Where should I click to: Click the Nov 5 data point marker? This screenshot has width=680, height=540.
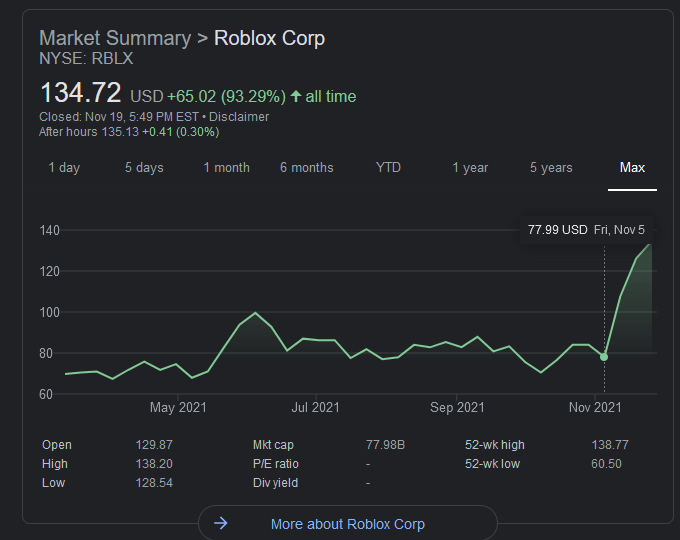tap(604, 357)
